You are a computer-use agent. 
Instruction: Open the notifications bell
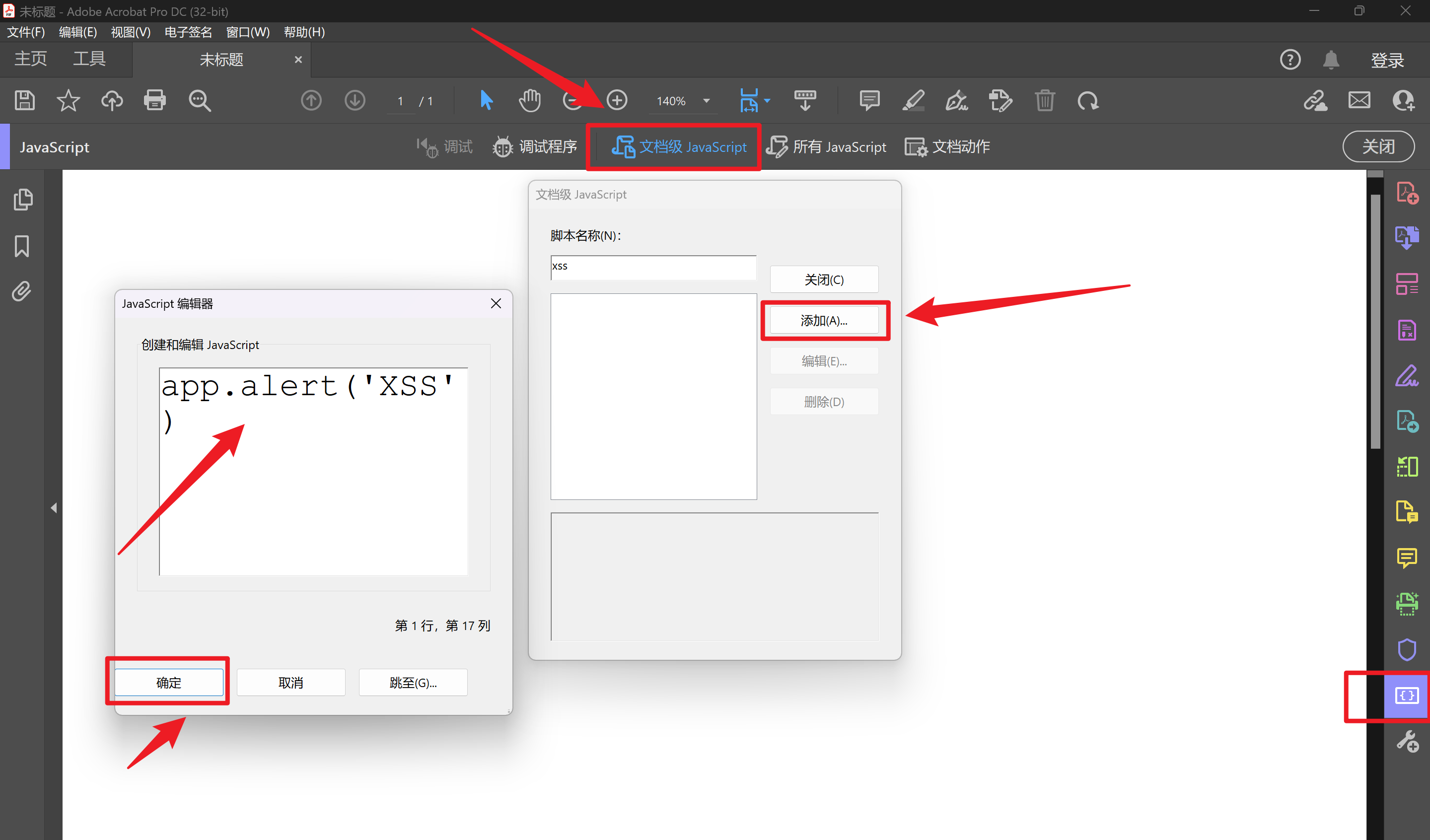click(1331, 60)
